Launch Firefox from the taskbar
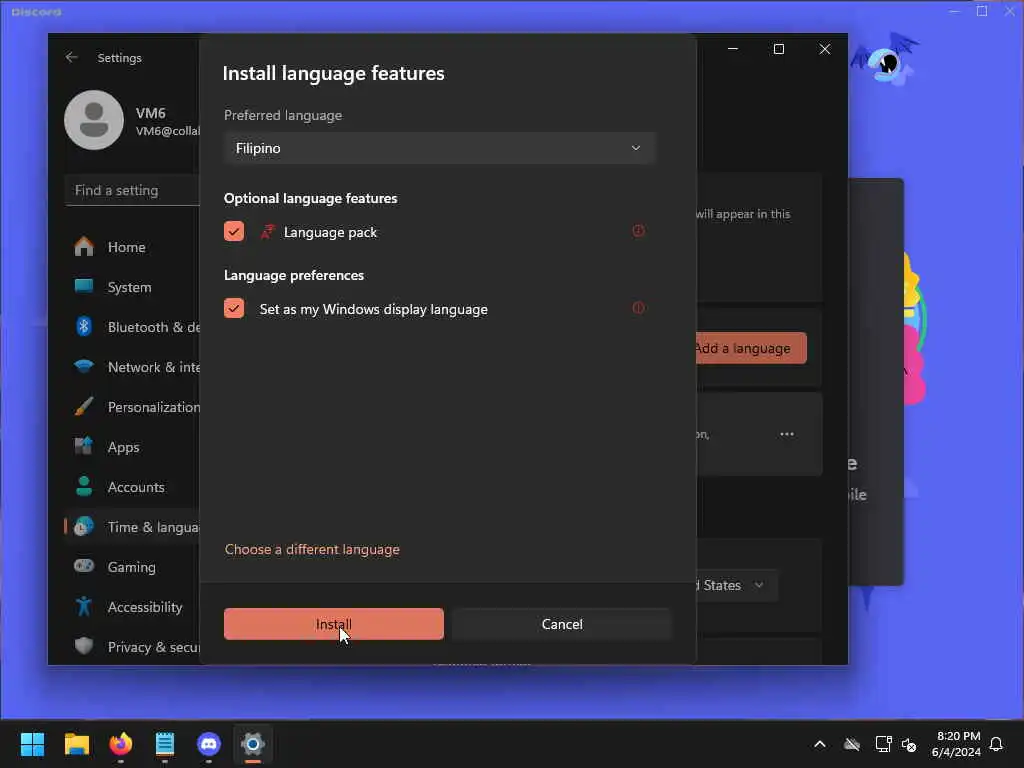Screen dimensions: 1024x768 click(120, 744)
